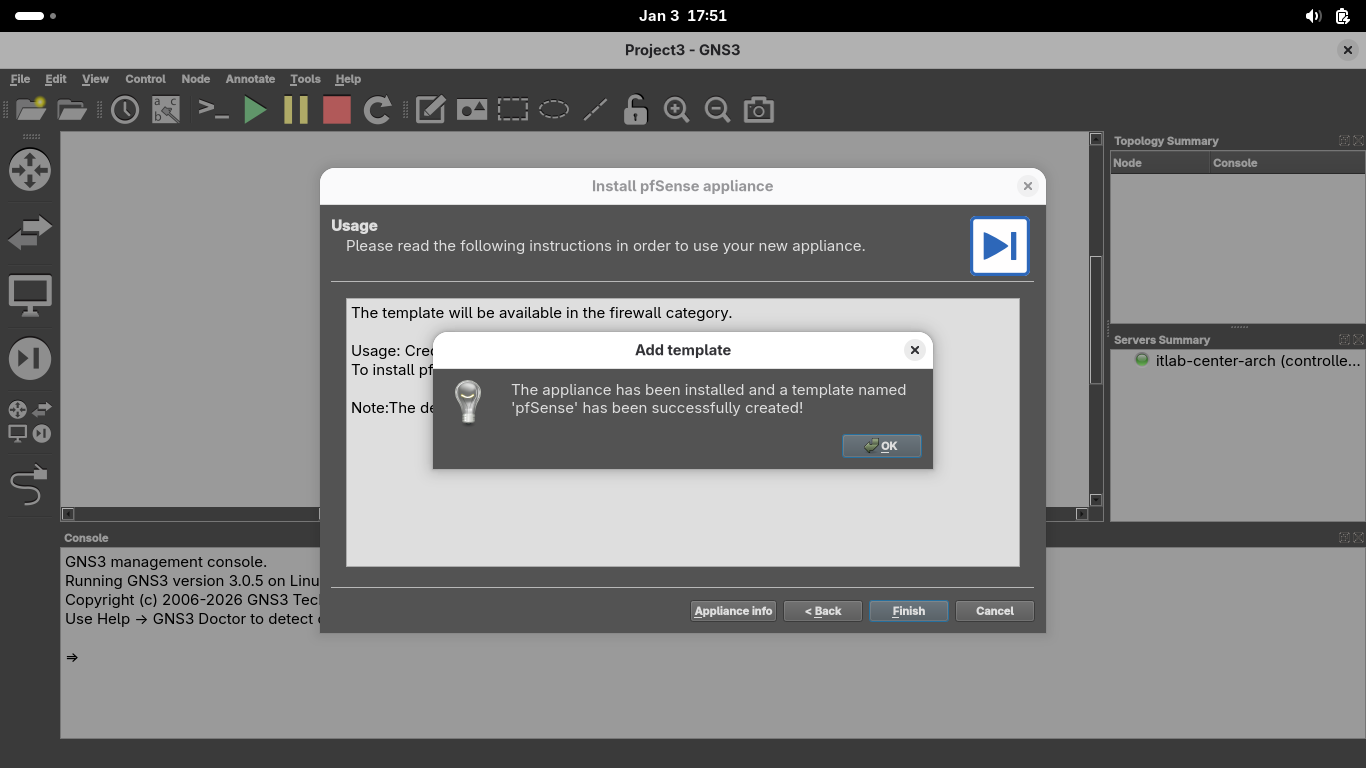Take a screenshot with camera icon
1366x768 pixels.
pyautogui.click(x=758, y=110)
